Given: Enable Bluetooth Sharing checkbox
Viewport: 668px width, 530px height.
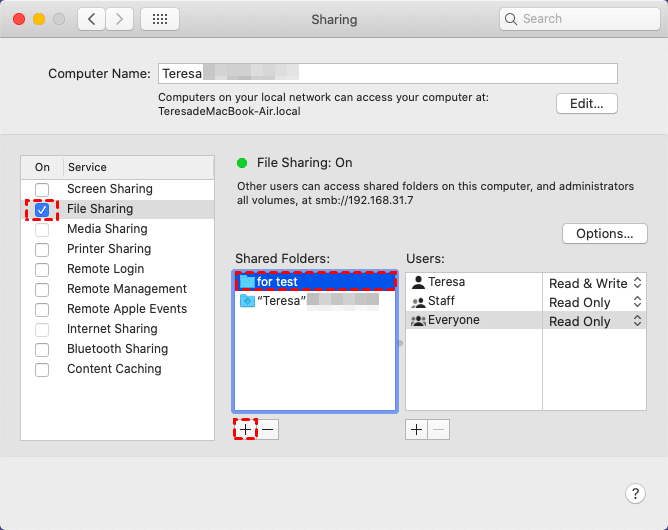Looking at the screenshot, I should click(42, 349).
